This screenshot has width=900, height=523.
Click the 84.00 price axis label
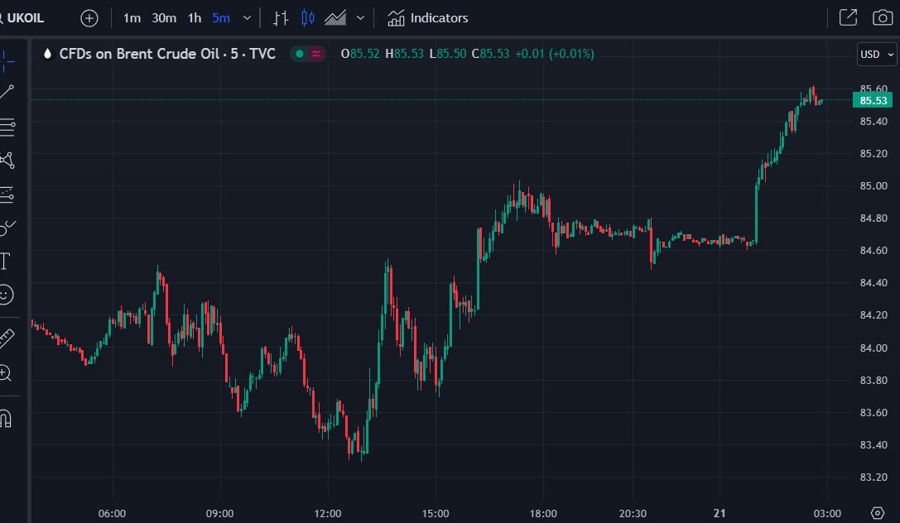coord(874,347)
